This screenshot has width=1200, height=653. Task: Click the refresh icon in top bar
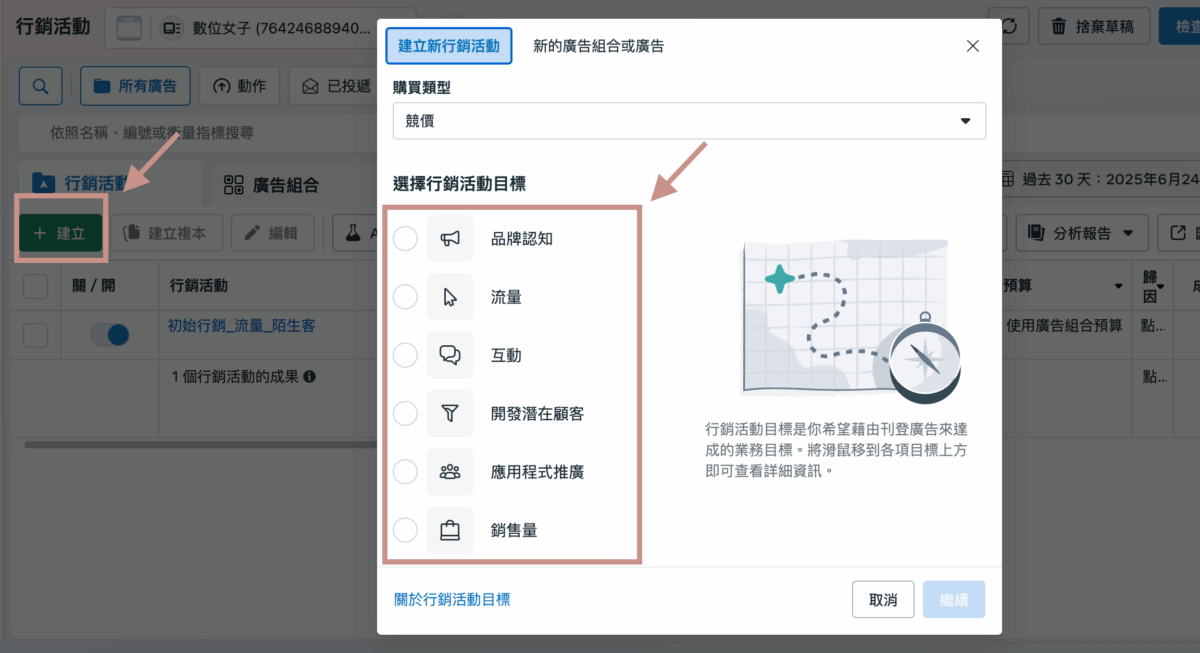pos(1010,27)
